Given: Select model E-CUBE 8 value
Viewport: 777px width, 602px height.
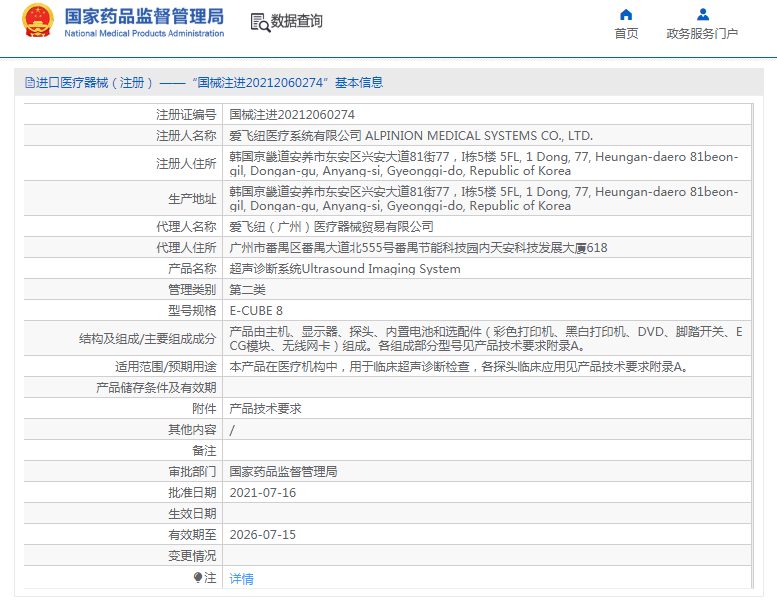Looking at the screenshot, I should (256, 311).
